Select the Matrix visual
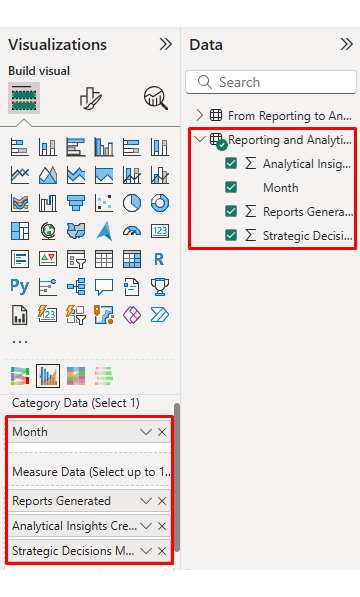This screenshot has height=597, width=360. [132, 259]
